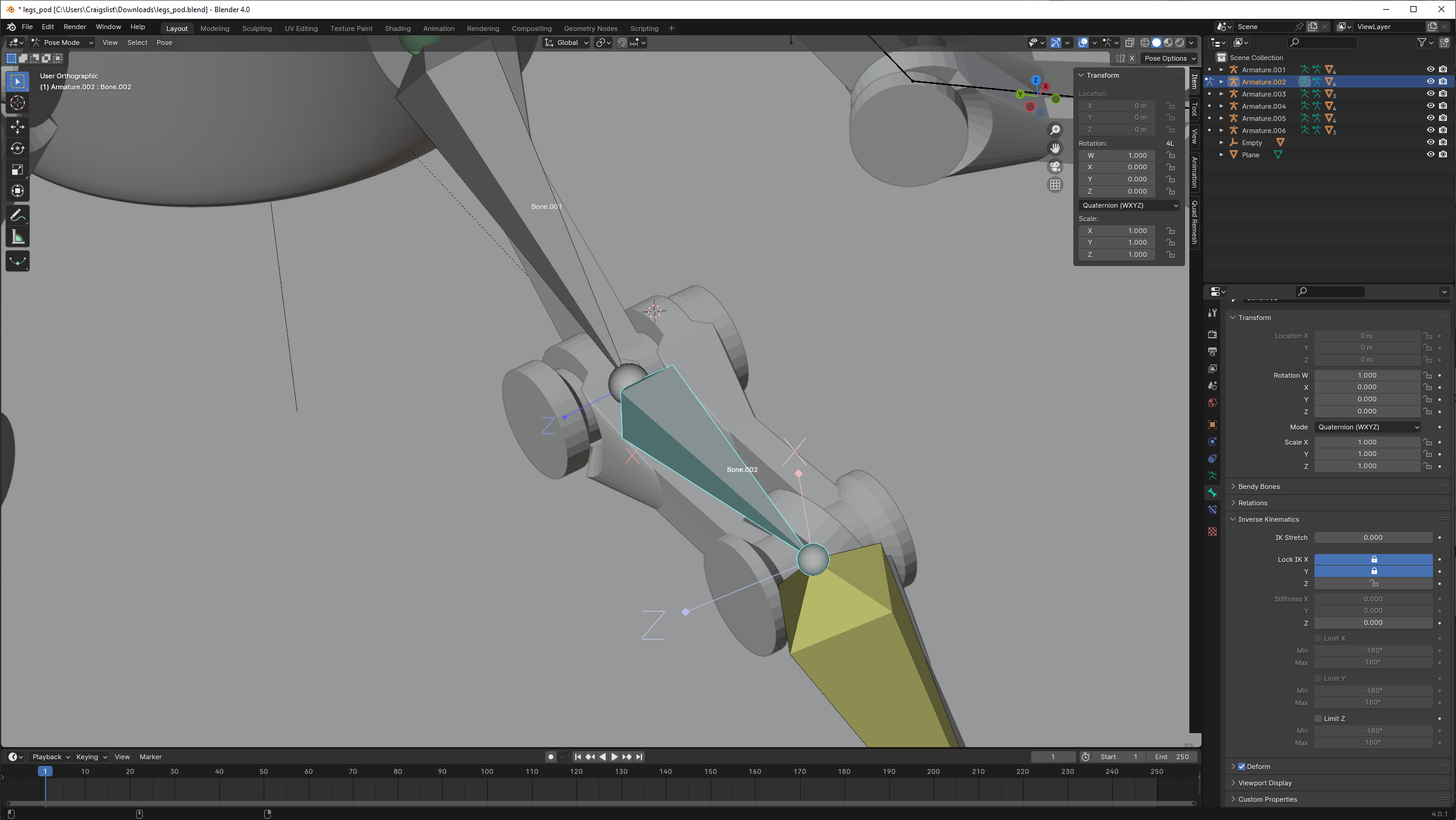Select Armature.005 in the outliner
1456x820 pixels.
point(1263,118)
